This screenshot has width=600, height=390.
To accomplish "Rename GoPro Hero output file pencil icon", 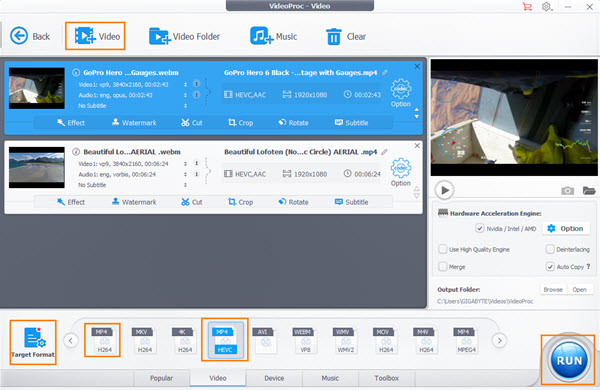I will [x=384, y=72].
